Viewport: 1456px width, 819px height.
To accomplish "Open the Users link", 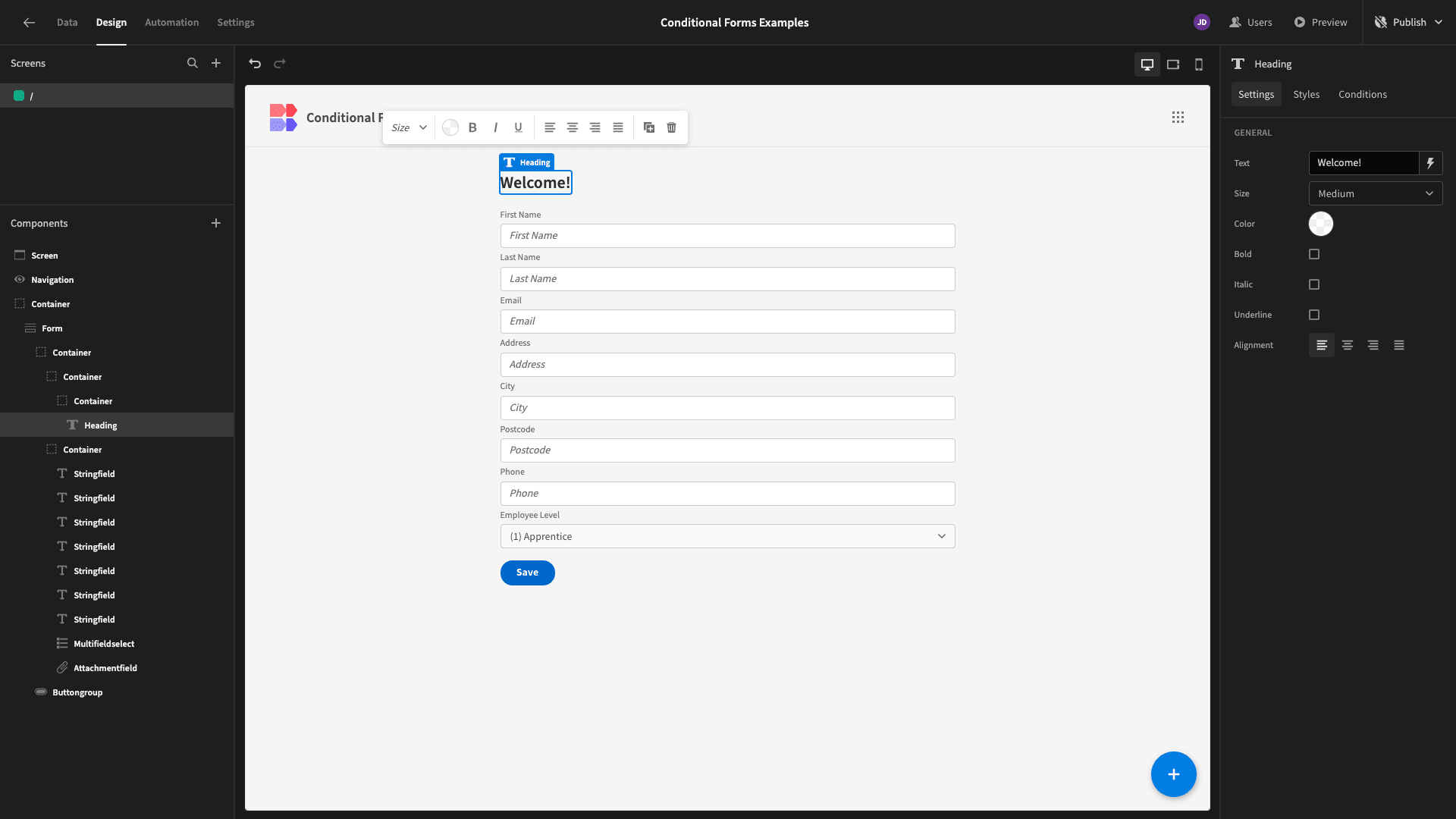I will 1251,23.
